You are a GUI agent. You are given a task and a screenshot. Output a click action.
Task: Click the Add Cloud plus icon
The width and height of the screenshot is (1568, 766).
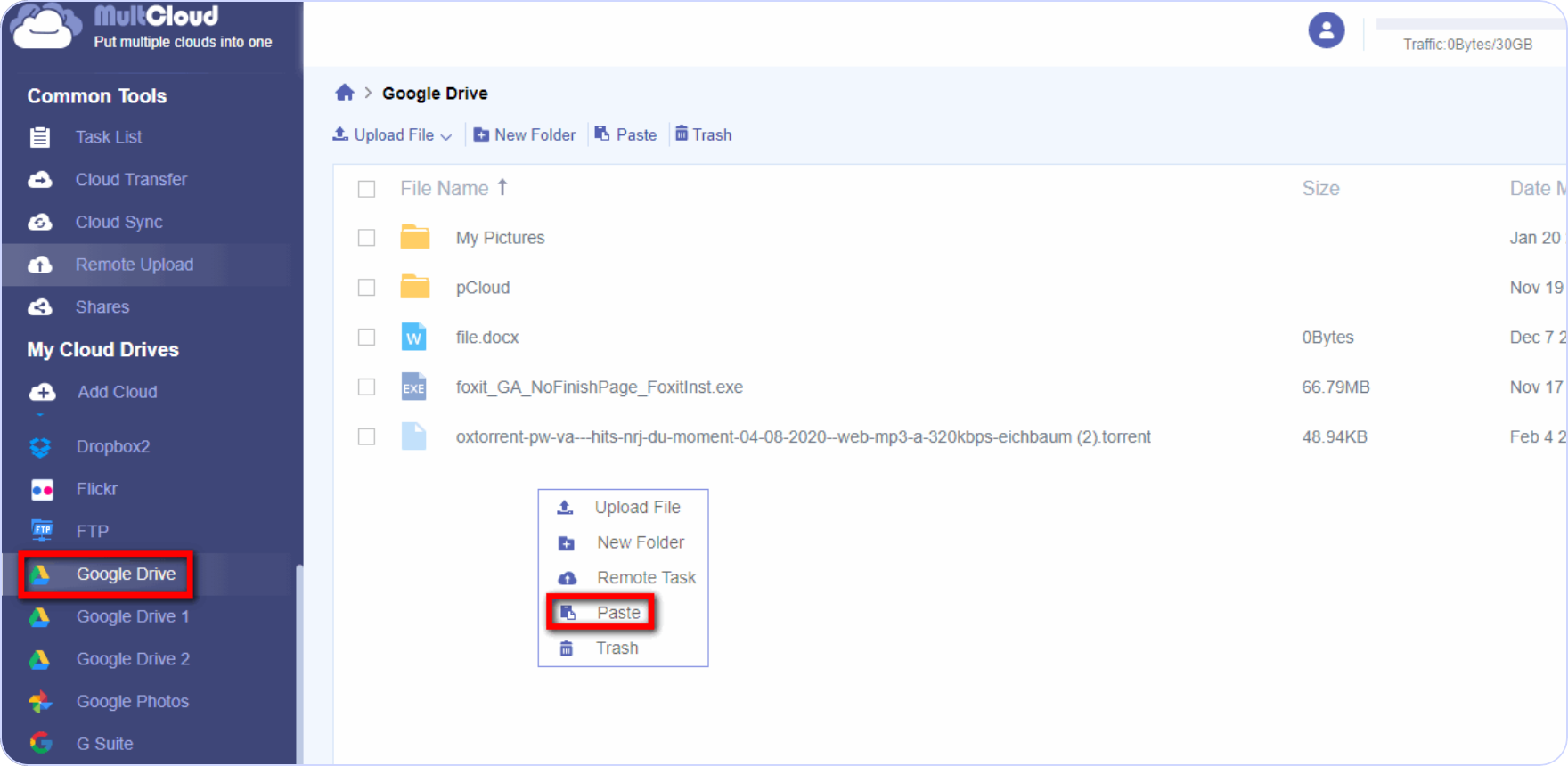coord(42,392)
